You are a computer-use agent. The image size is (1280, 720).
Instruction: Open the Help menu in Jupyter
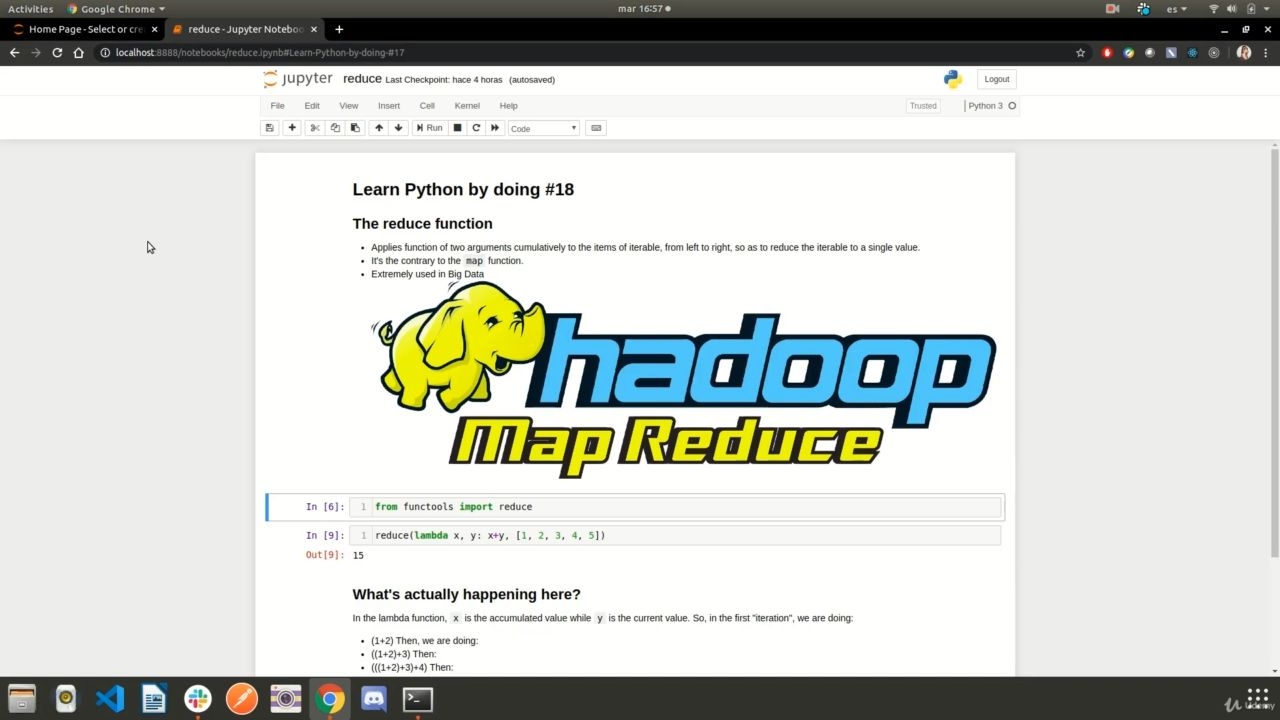coord(508,106)
